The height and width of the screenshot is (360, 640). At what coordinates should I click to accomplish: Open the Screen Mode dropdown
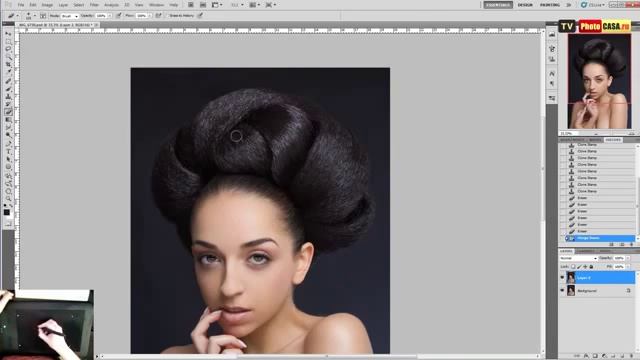pyautogui.click(x=271, y=5)
